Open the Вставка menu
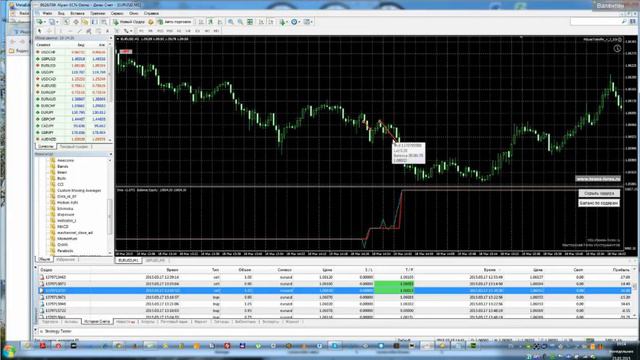 click(x=78, y=13)
